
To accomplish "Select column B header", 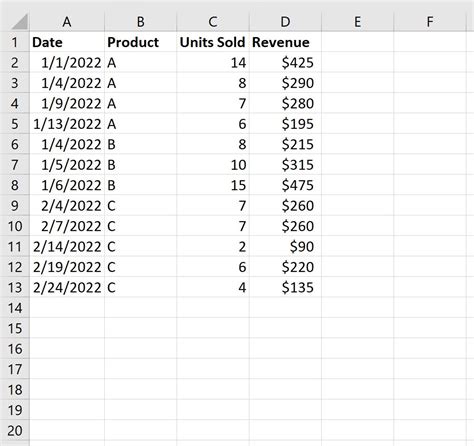I will pyautogui.click(x=141, y=22).
